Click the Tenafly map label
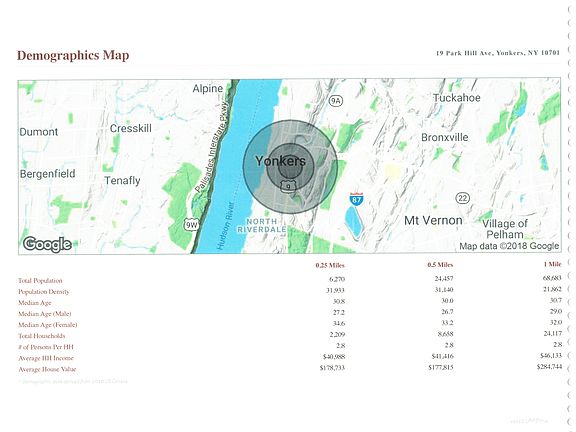The height and width of the screenshot is (432, 576). point(122,180)
